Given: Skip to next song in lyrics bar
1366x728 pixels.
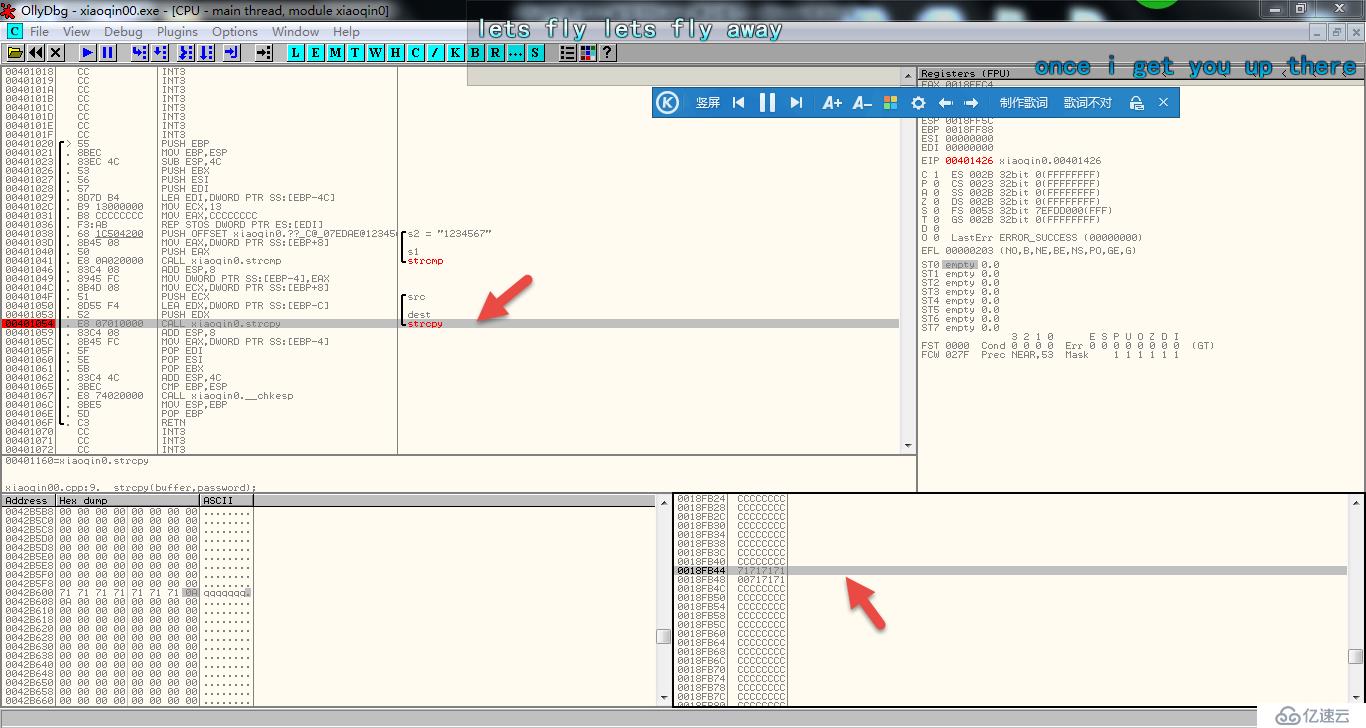Looking at the screenshot, I should [796, 102].
